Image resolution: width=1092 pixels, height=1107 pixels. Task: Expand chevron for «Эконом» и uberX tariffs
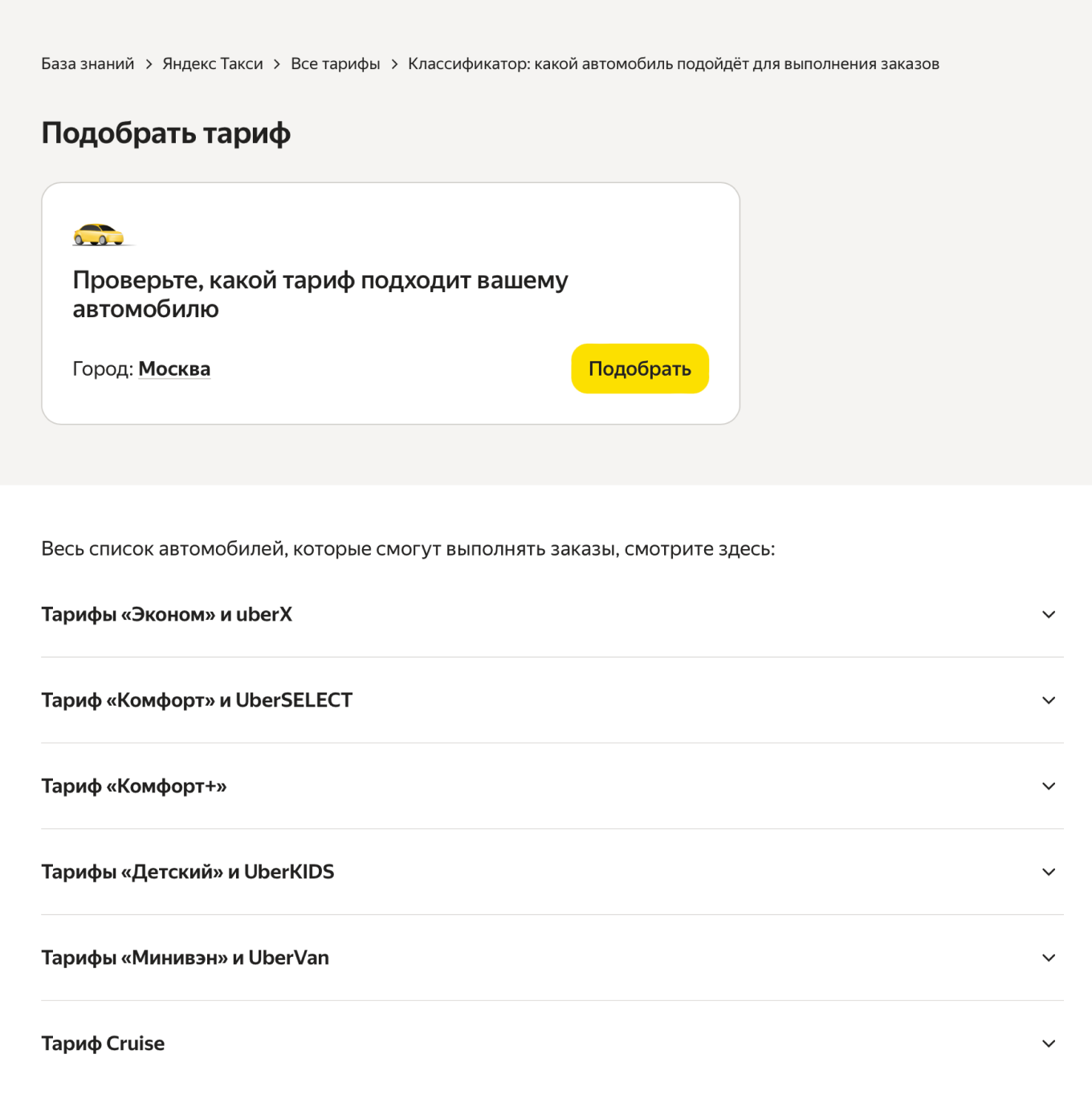pos(1049,615)
